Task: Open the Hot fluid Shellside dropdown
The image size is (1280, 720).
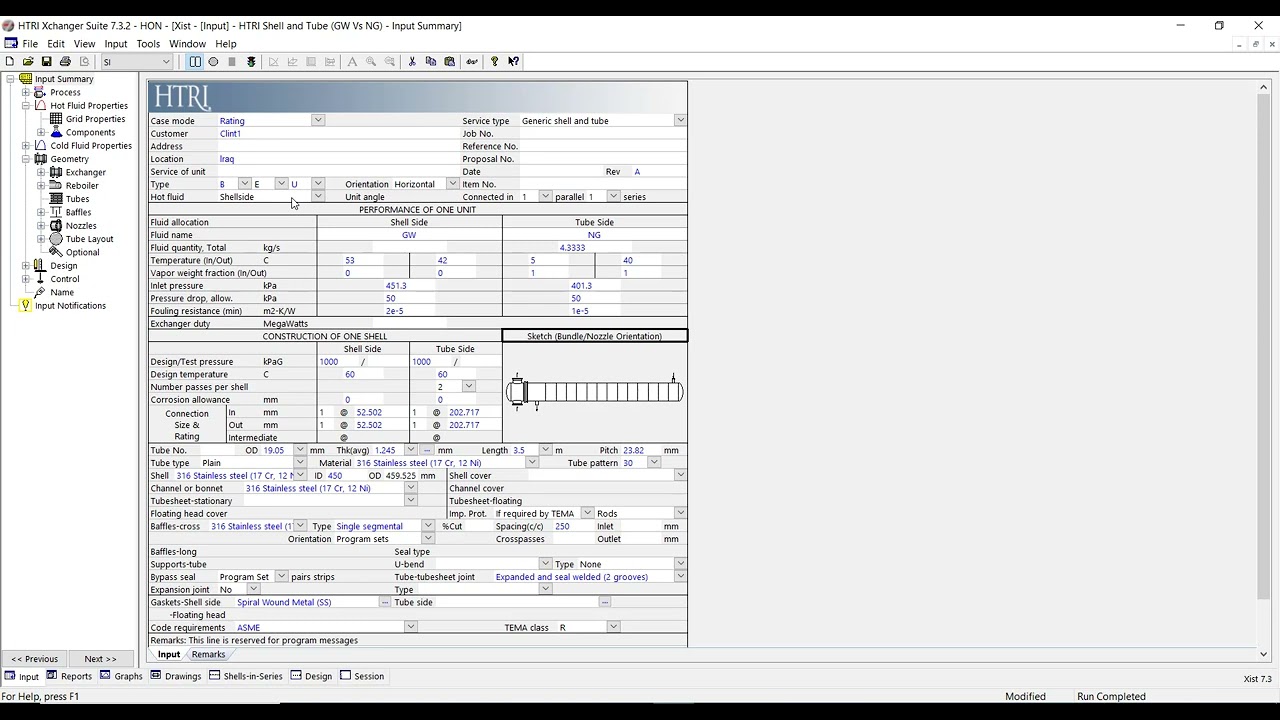Action: [318, 197]
